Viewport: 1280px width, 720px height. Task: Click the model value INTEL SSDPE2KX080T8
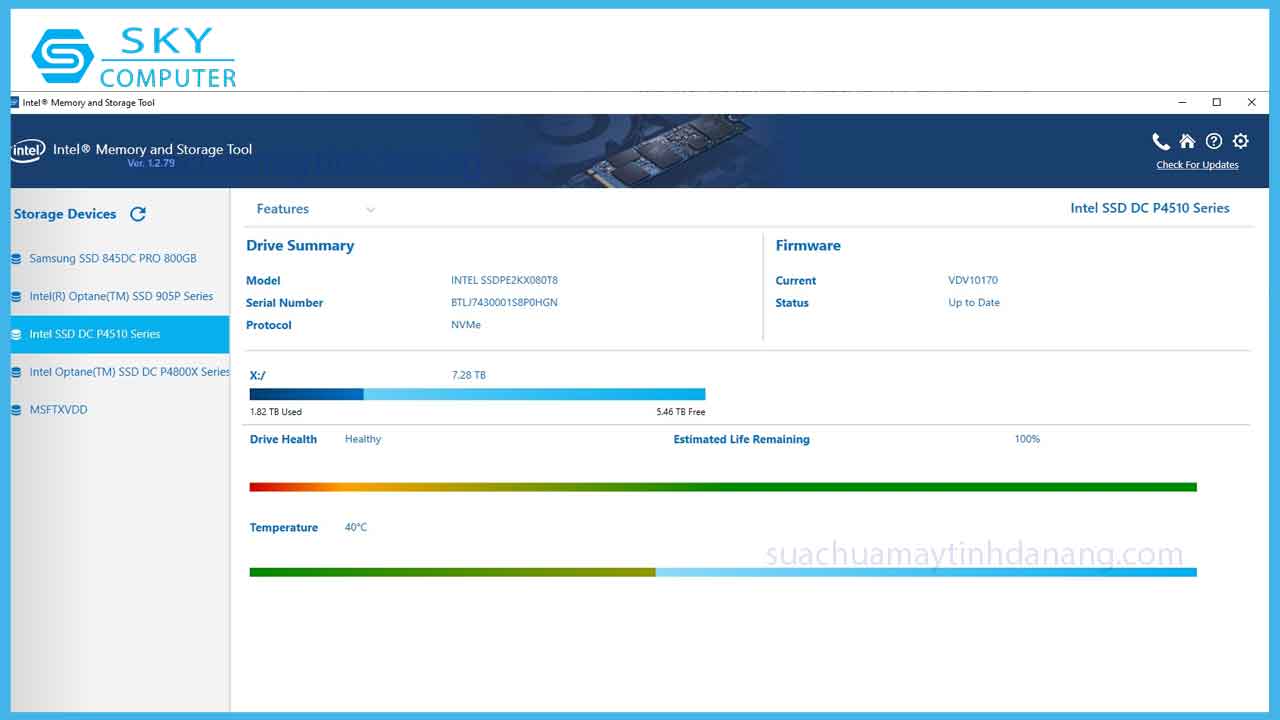[504, 280]
